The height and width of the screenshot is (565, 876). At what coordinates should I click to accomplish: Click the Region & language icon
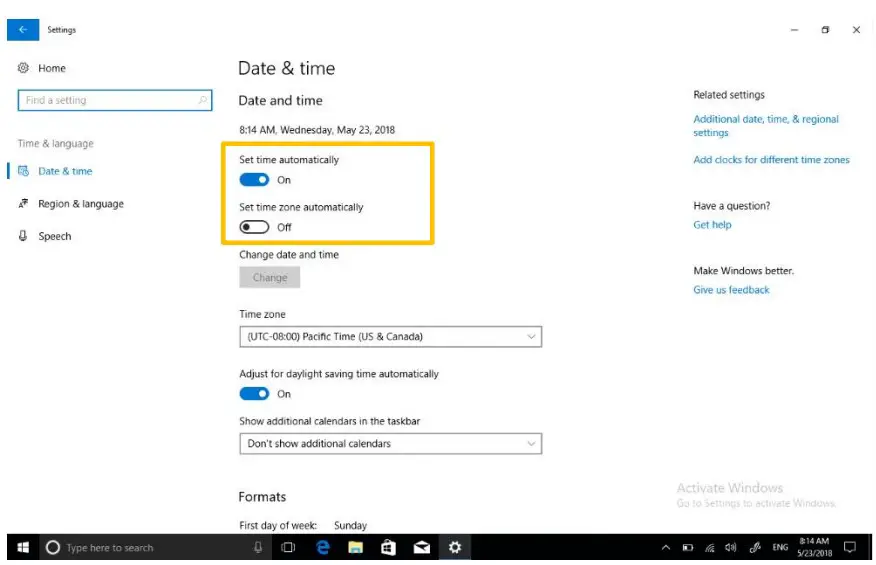pyautogui.click(x=23, y=203)
